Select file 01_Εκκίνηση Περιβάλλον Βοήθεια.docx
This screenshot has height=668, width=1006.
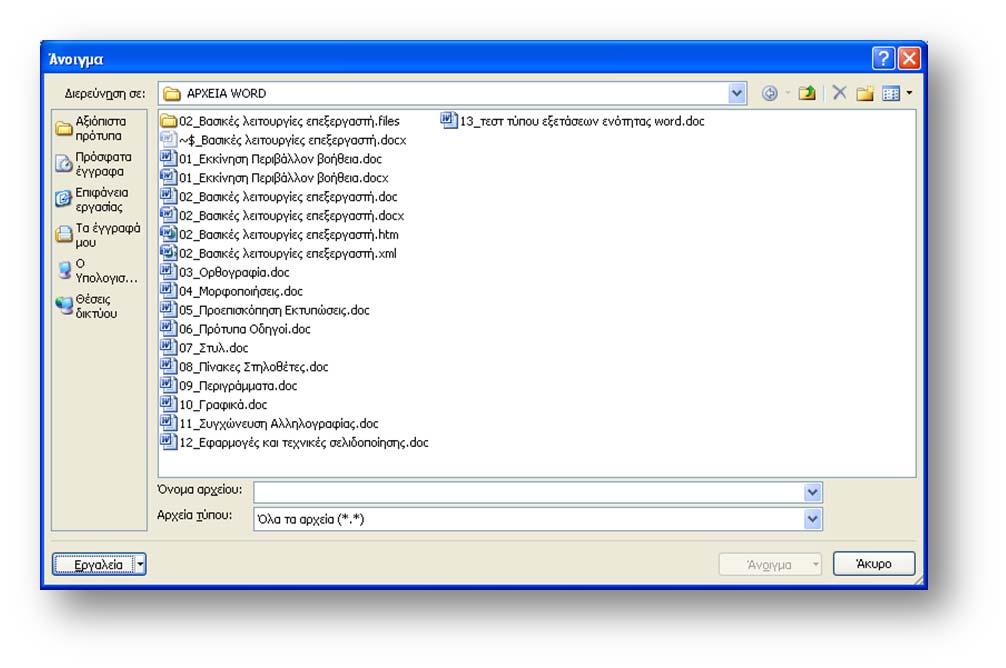pyautogui.click(x=274, y=178)
